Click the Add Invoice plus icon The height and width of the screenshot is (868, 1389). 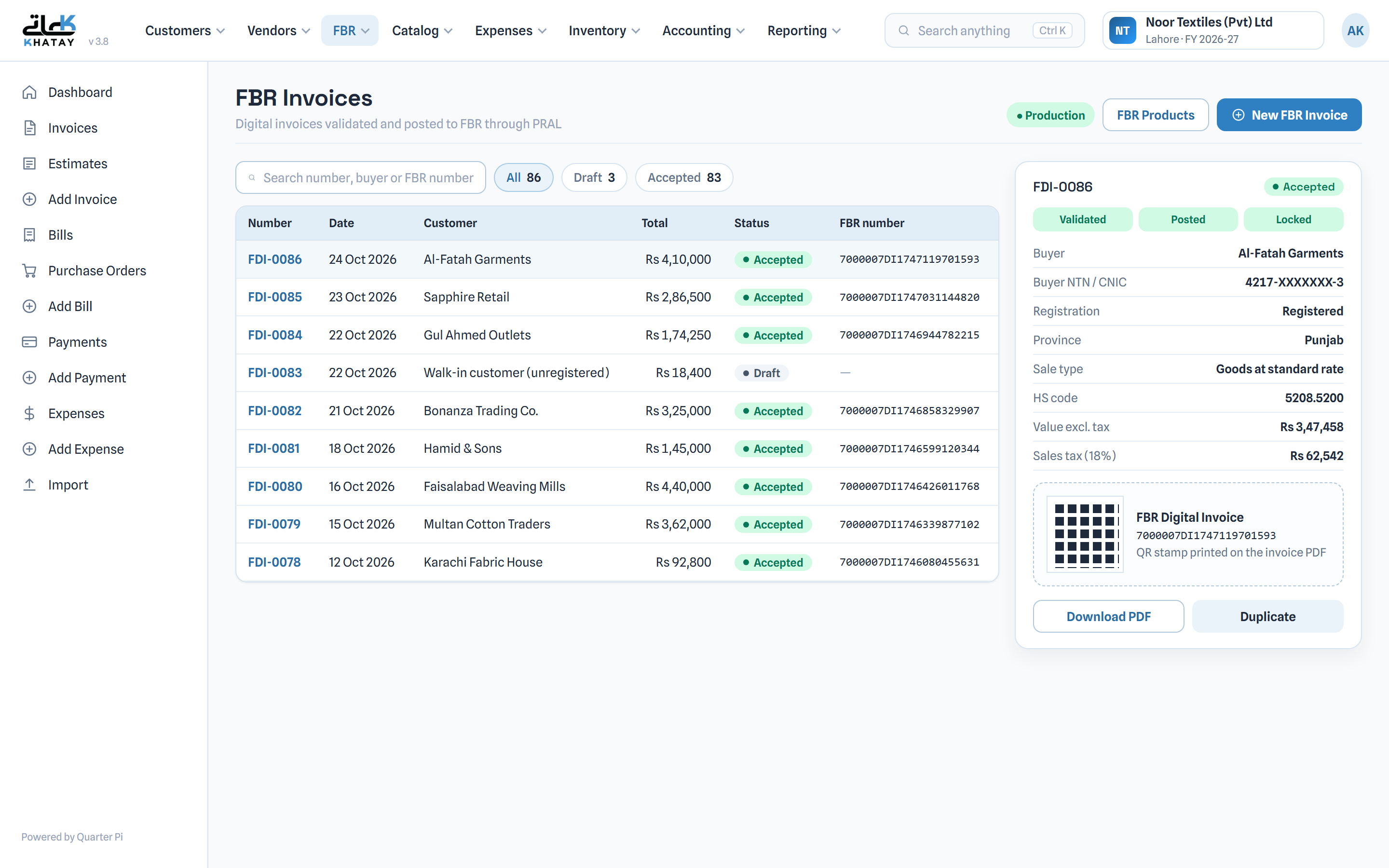click(29, 199)
